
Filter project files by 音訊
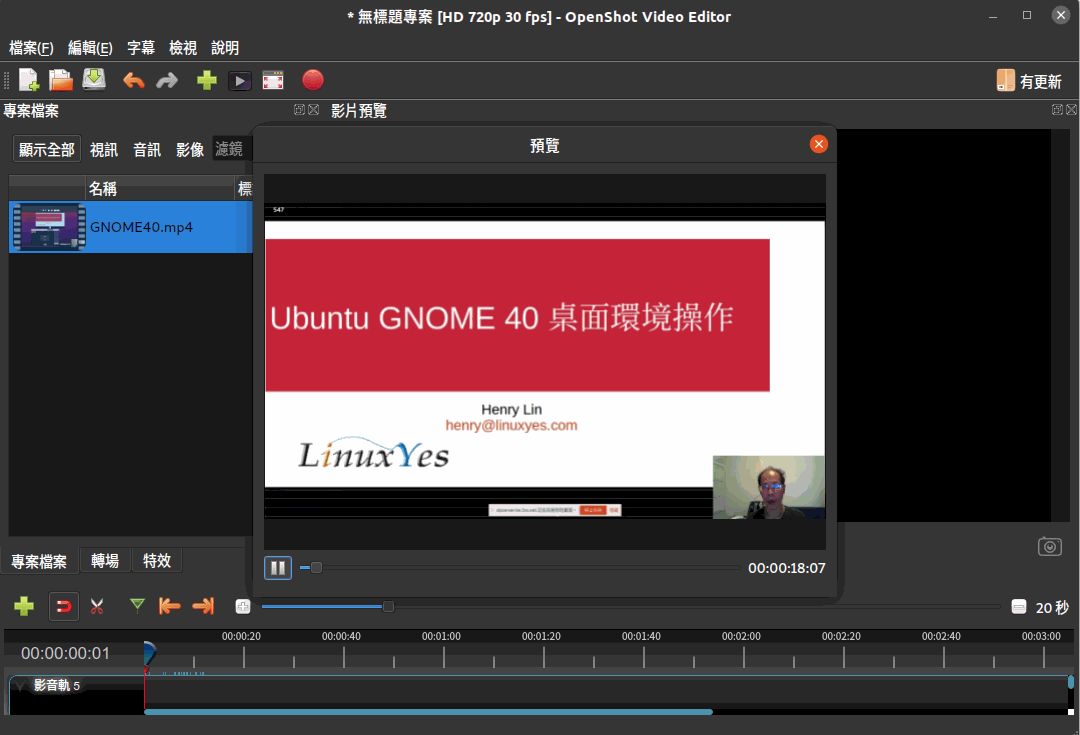tap(147, 149)
